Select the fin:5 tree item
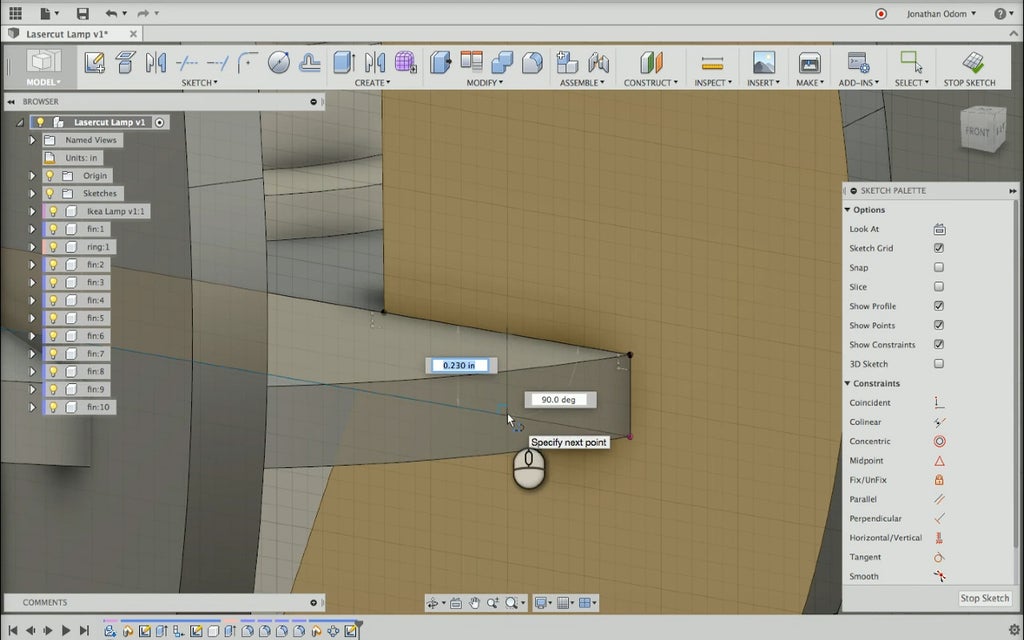The width and height of the screenshot is (1024, 640). pyautogui.click(x=95, y=318)
